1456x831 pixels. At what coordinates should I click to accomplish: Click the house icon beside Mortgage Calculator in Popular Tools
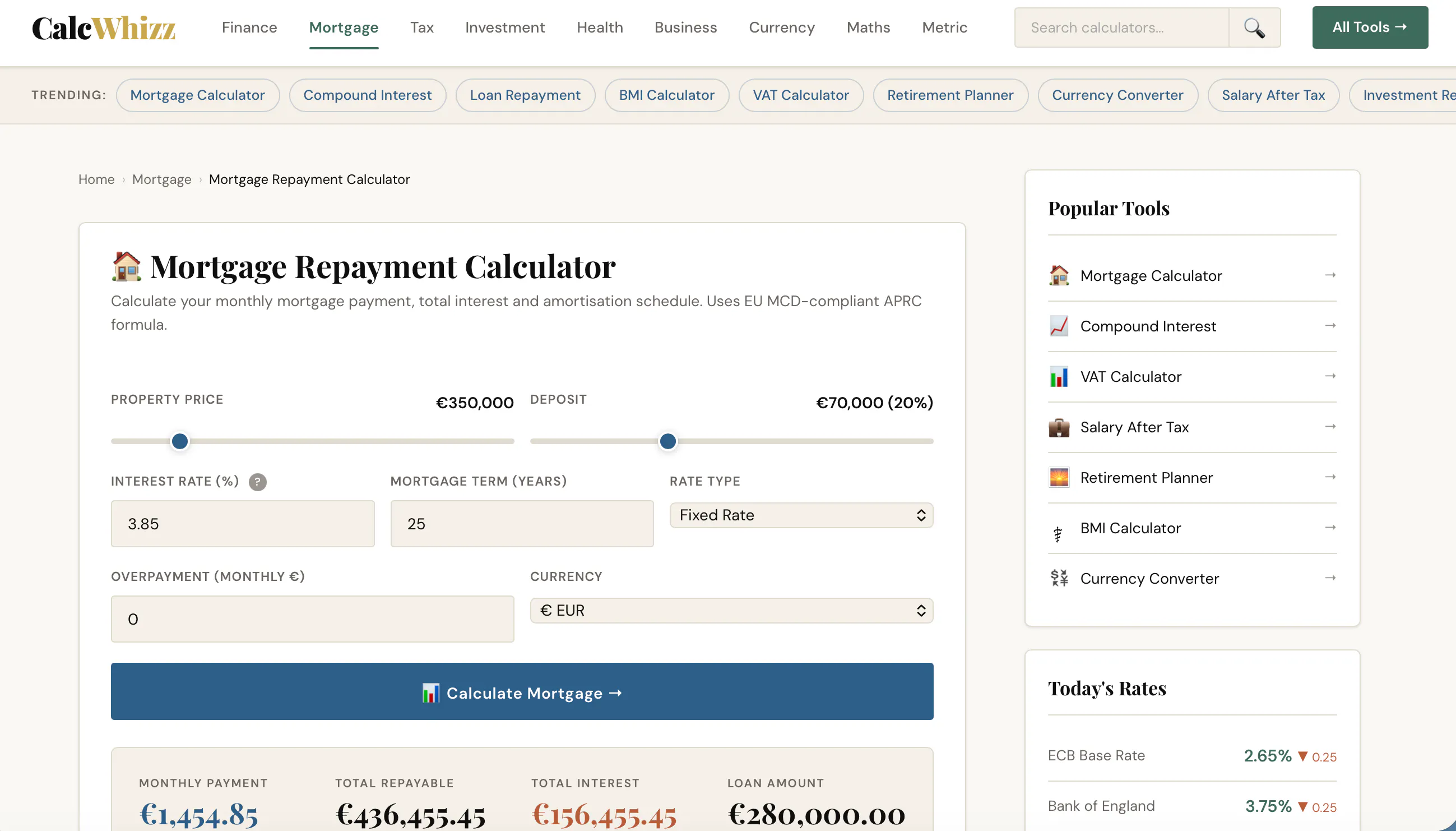(1059, 276)
